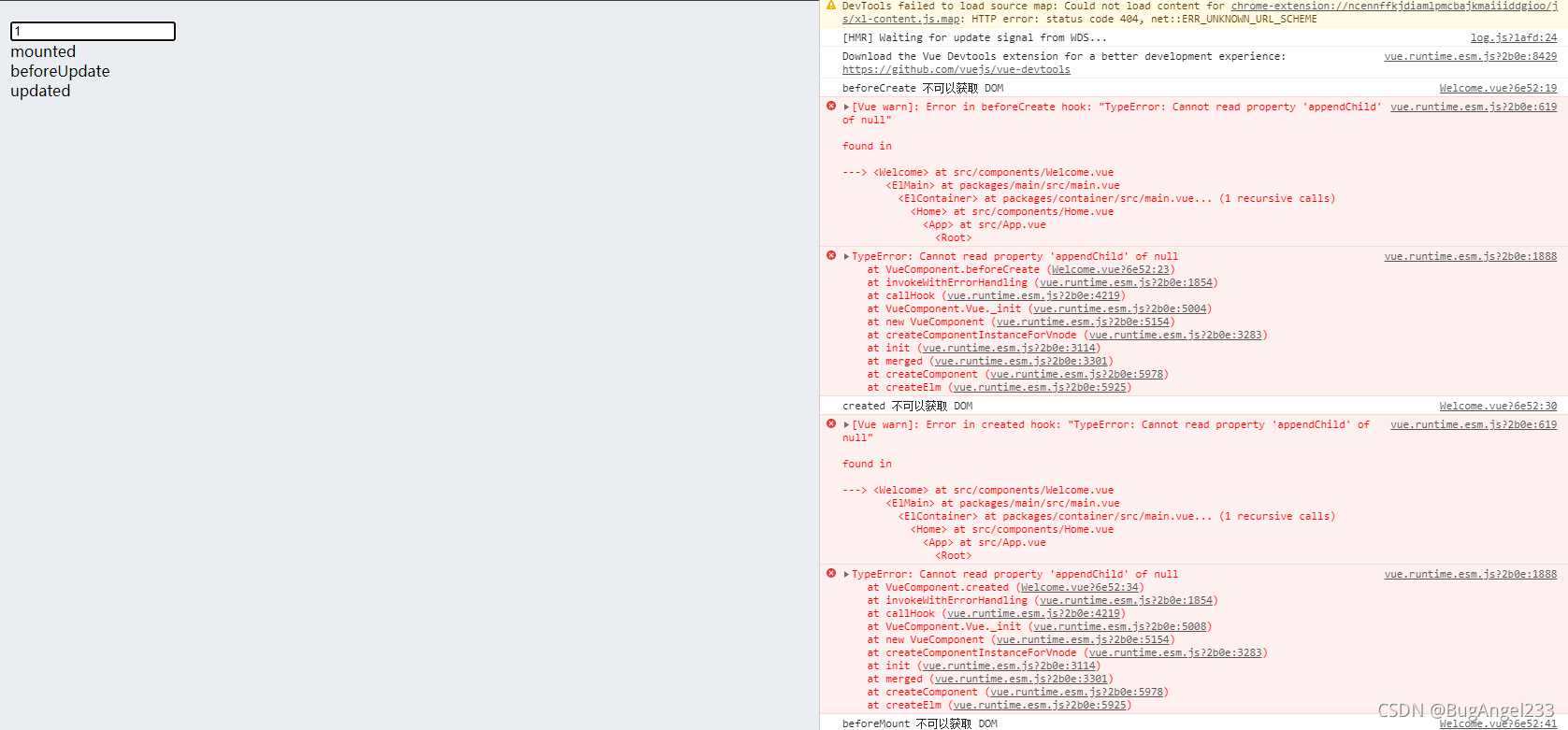The height and width of the screenshot is (730, 1568).
Task: Open Vue._init stack link vue.runtime.esm.js:5008
Action: coord(1119,627)
